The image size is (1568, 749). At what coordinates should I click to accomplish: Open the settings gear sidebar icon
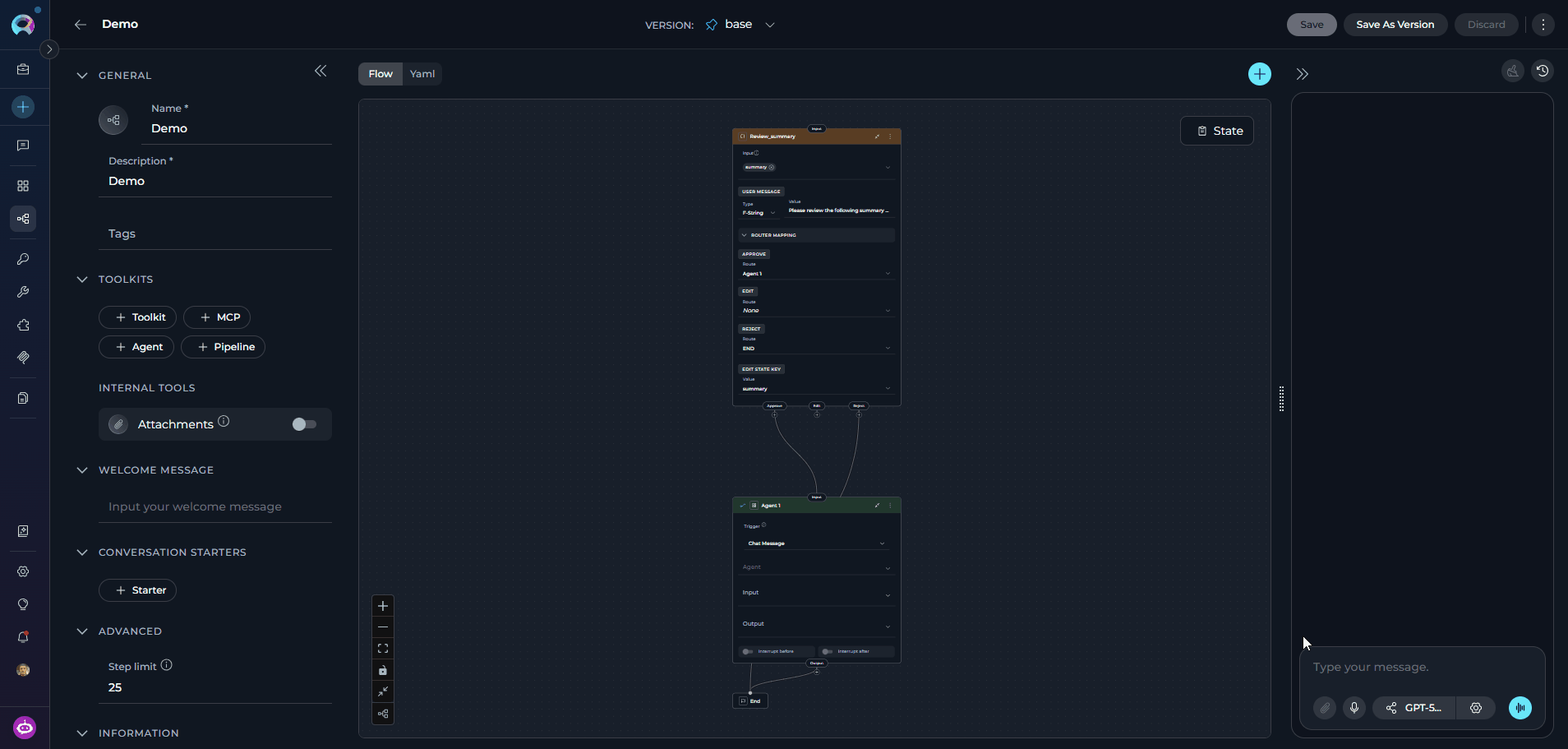pyautogui.click(x=23, y=571)
